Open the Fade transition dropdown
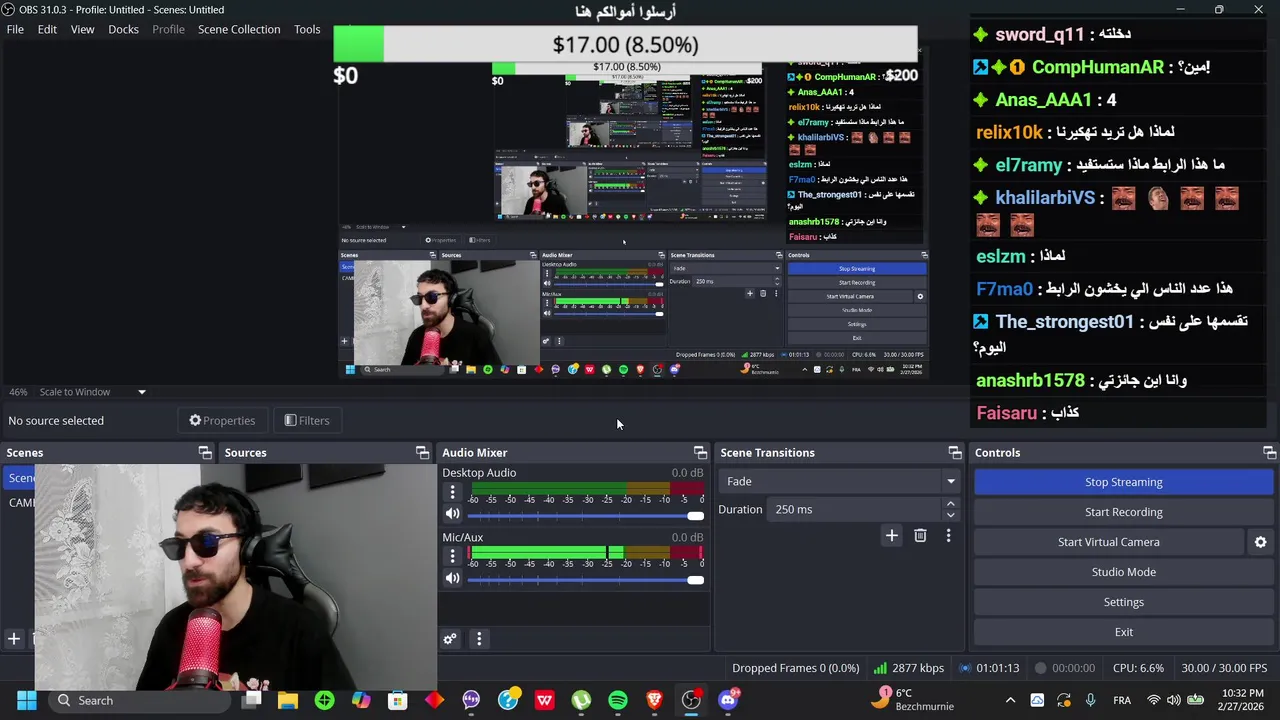 coord(838,481)
